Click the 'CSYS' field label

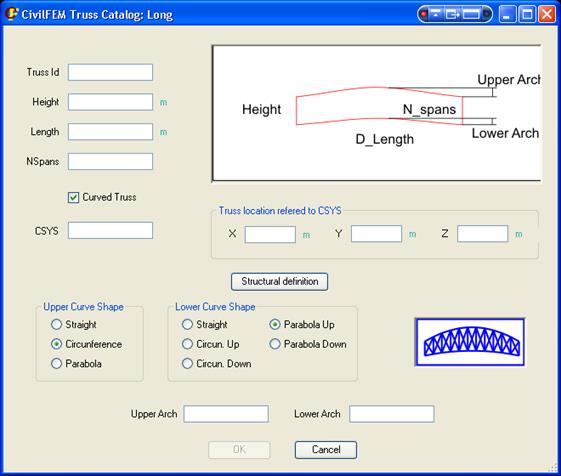[47, 231]
